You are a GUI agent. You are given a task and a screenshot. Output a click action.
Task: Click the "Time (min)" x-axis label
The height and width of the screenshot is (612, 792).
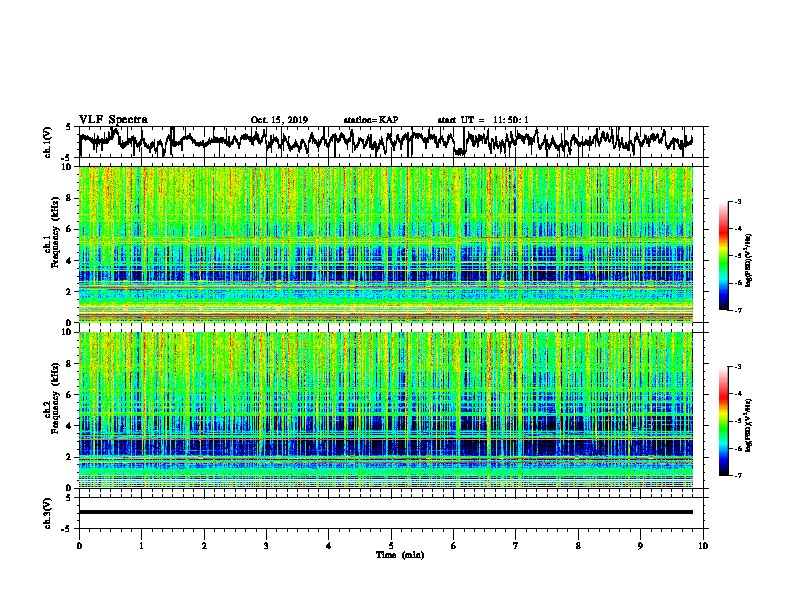(x=400, y=555)
